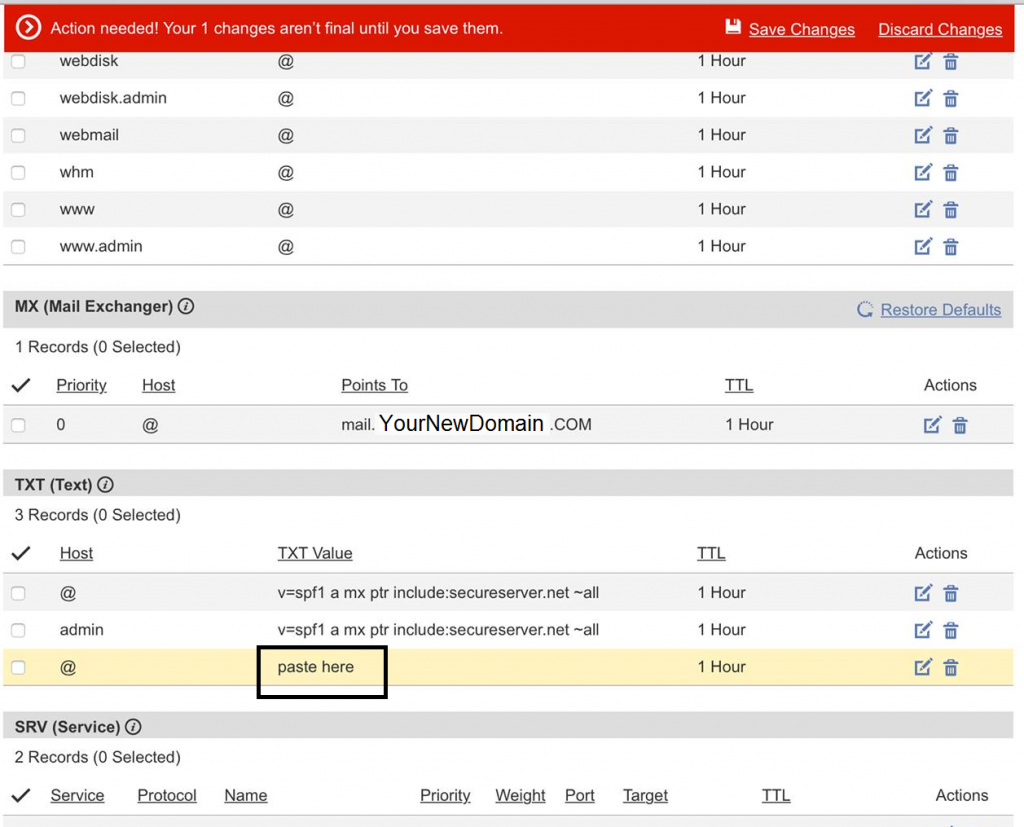This screenshot has width=1024, height=827.
Task: Delete the highlighted 'paste here' TXT record
Action: coord(951,668)
